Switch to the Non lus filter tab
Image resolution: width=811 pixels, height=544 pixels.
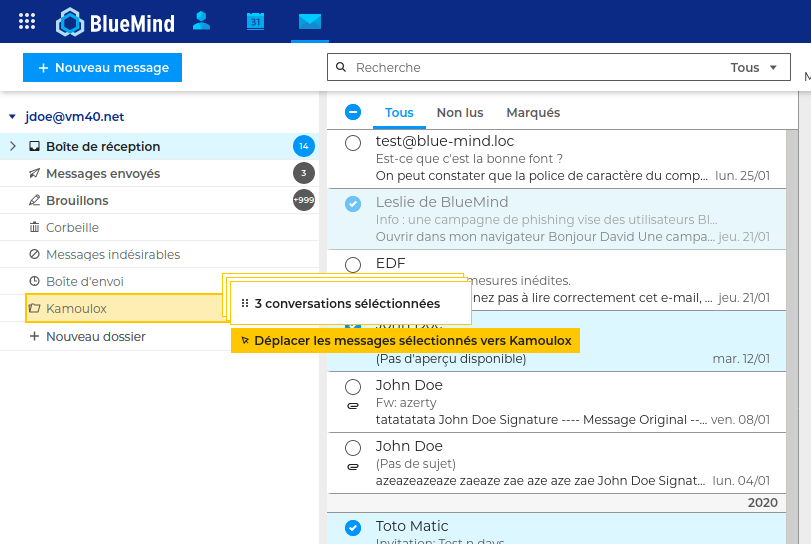click(460, 113)
